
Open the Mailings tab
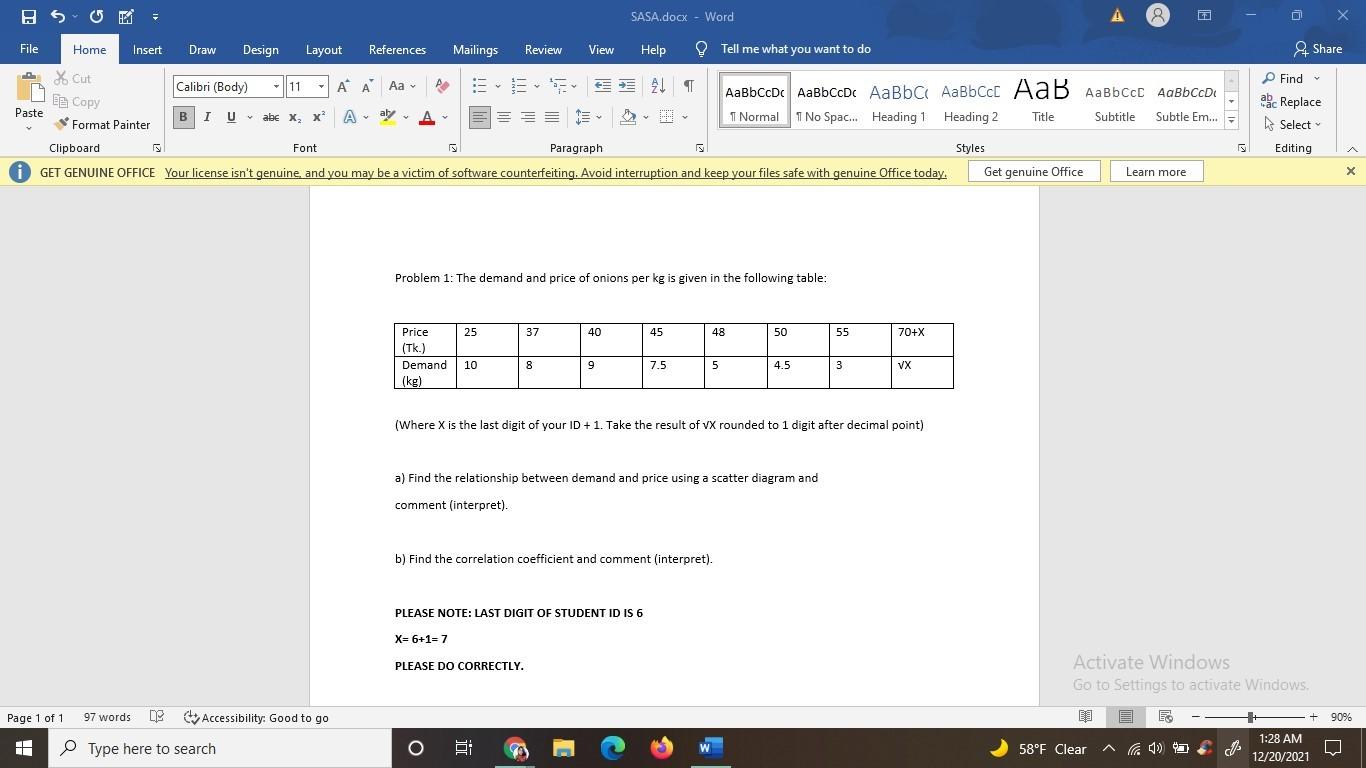tap(474, 49)
